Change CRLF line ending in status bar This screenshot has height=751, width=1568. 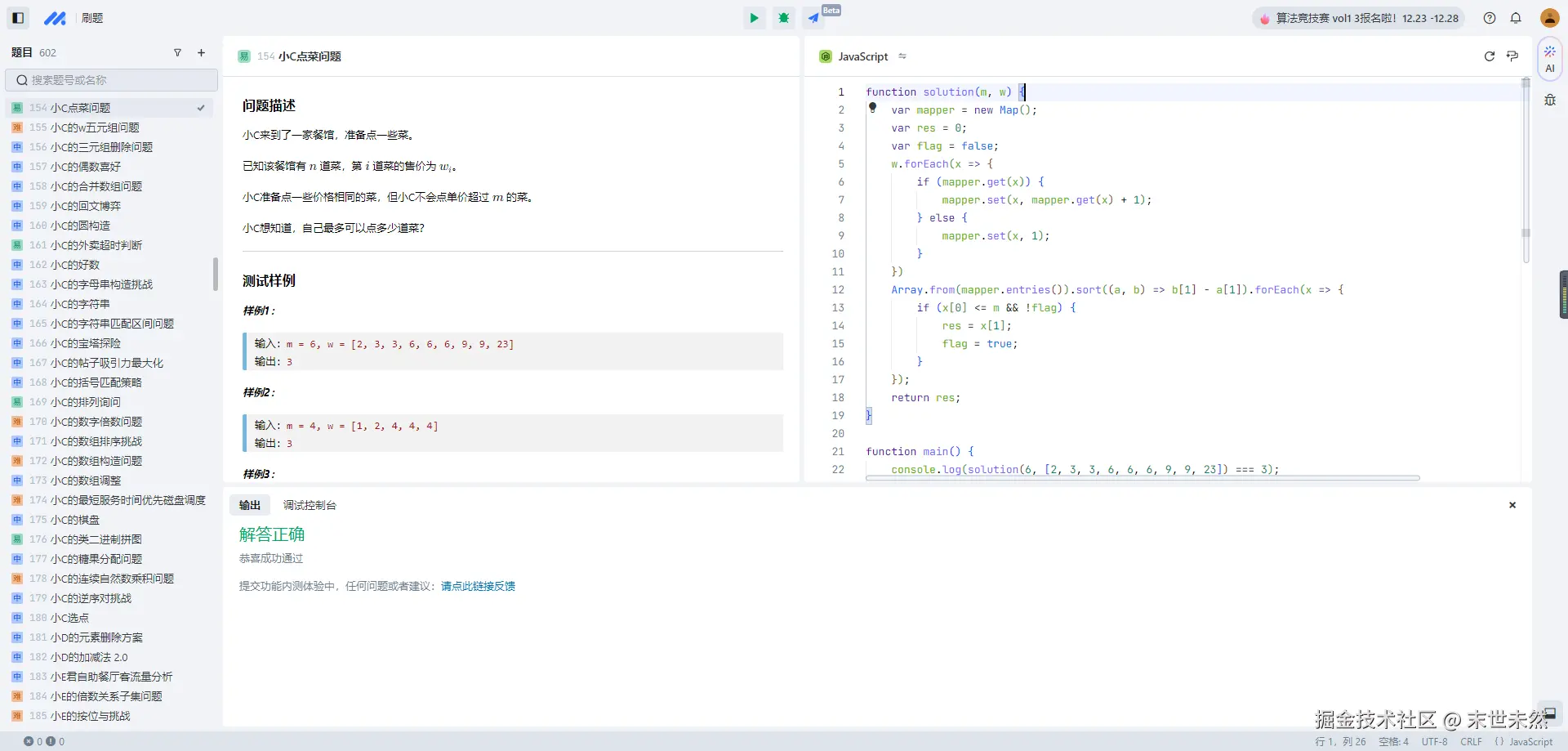pos(1471,742)
